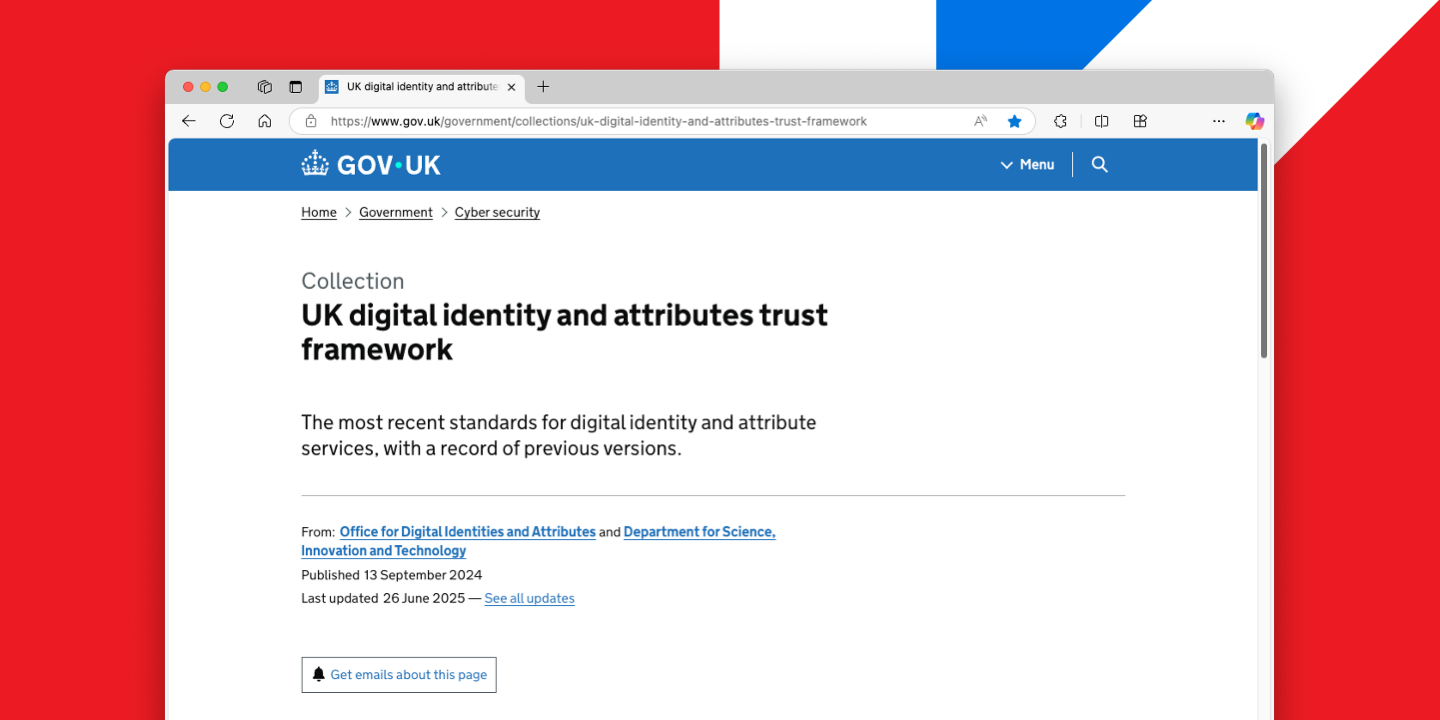Viewport: 1440px width, 720px height.
Task: Open the GOV.UK search magnifier
Action: point(1099,164)
